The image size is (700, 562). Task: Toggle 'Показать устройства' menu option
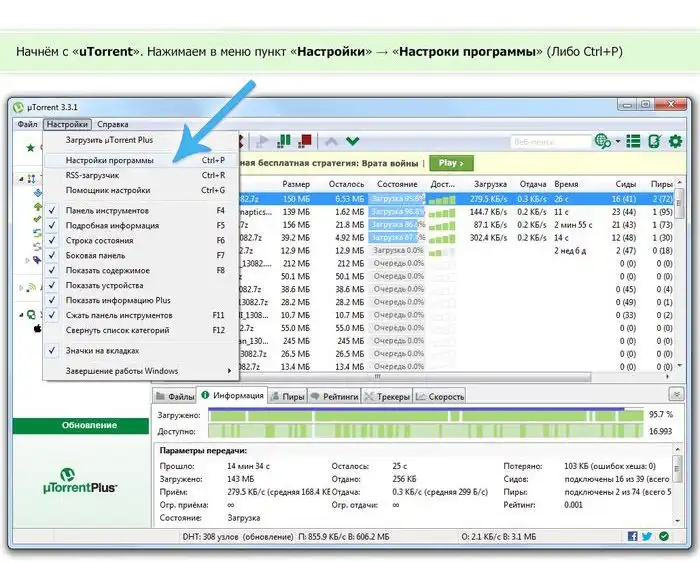pyautogui.click(x=140, y=285)
